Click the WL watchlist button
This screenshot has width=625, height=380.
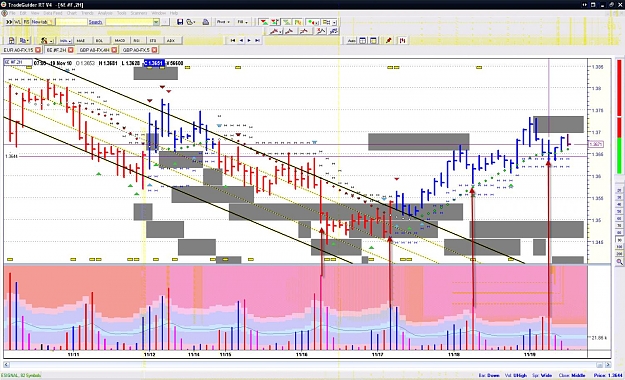[18, 22]
